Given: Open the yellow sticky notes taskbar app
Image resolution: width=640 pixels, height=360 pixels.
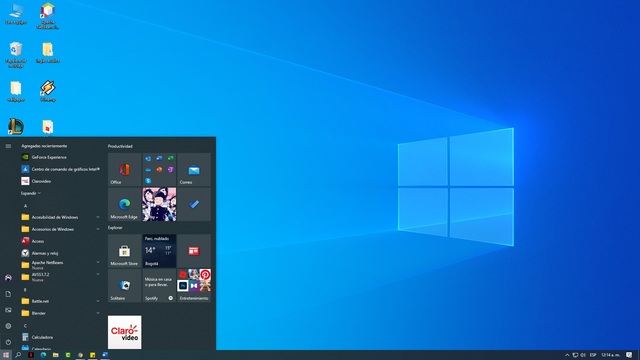Looking at the screenshot, I should coord(93,355).
